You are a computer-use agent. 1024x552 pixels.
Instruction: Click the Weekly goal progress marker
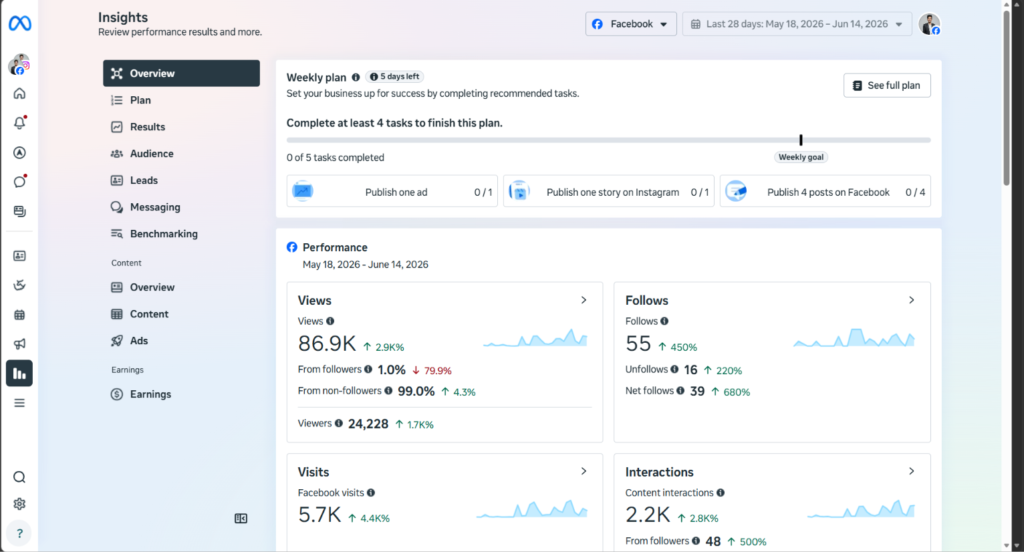(801, 140)
